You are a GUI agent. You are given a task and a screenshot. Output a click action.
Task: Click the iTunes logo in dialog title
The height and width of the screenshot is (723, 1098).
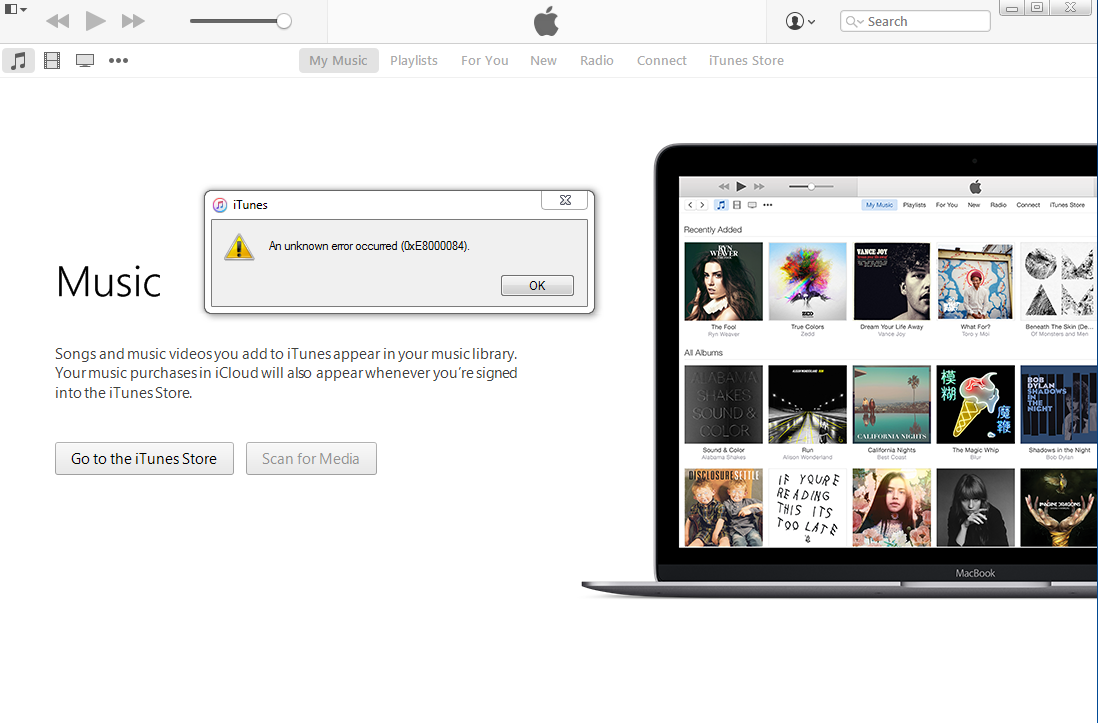pos(220,205)
